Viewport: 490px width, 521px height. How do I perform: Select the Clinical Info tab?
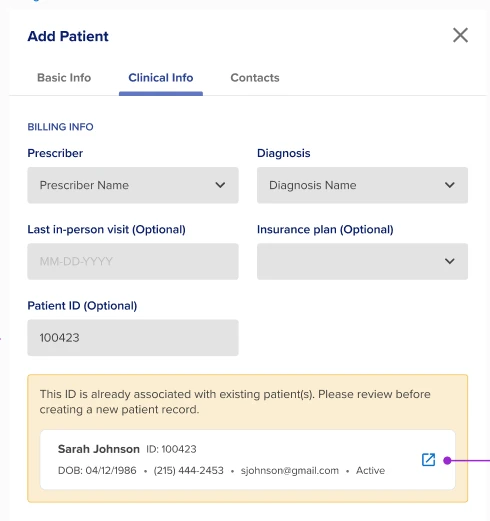tap(161, 78)
